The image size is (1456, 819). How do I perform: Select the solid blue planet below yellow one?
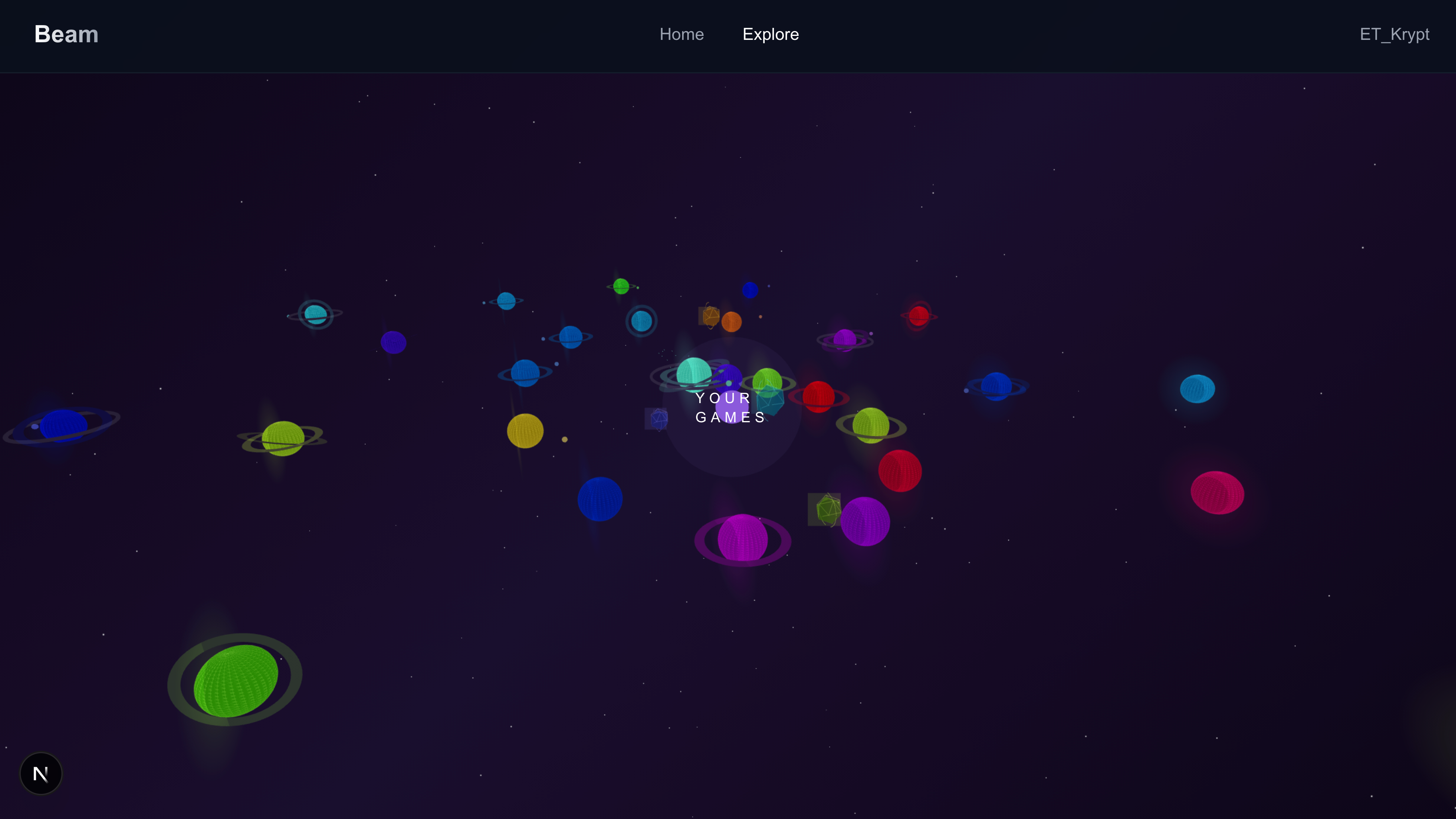tap(600, 499)
